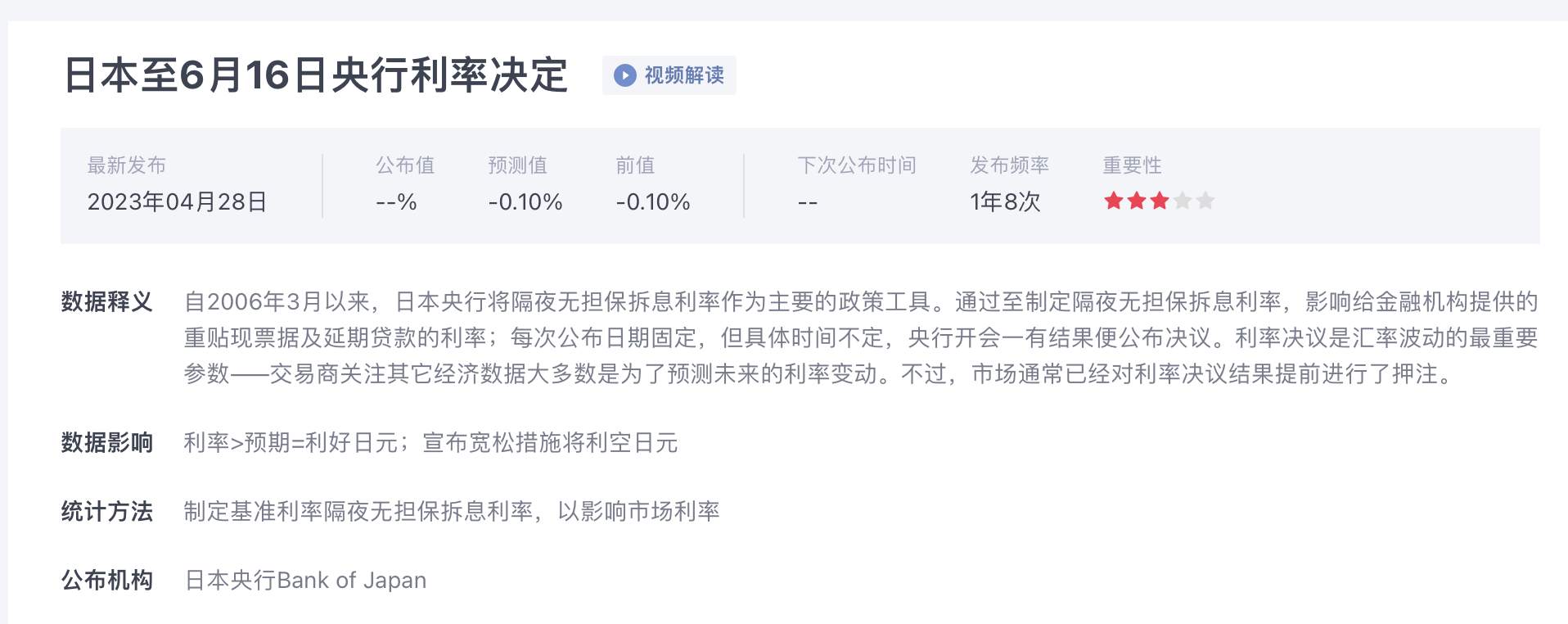Click the 统计方法 section heading
This screenshot has height=624, width=1568.
107,512
